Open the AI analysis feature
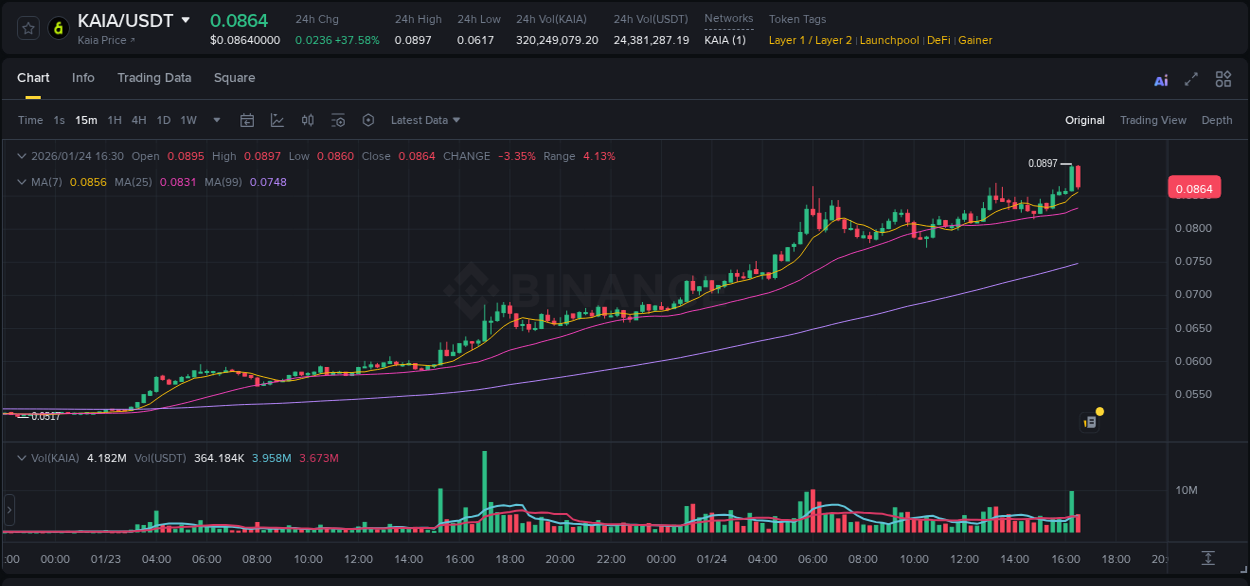Image resolution: width=1250 pixels, height=586 pixels. tap(1160, 78)
